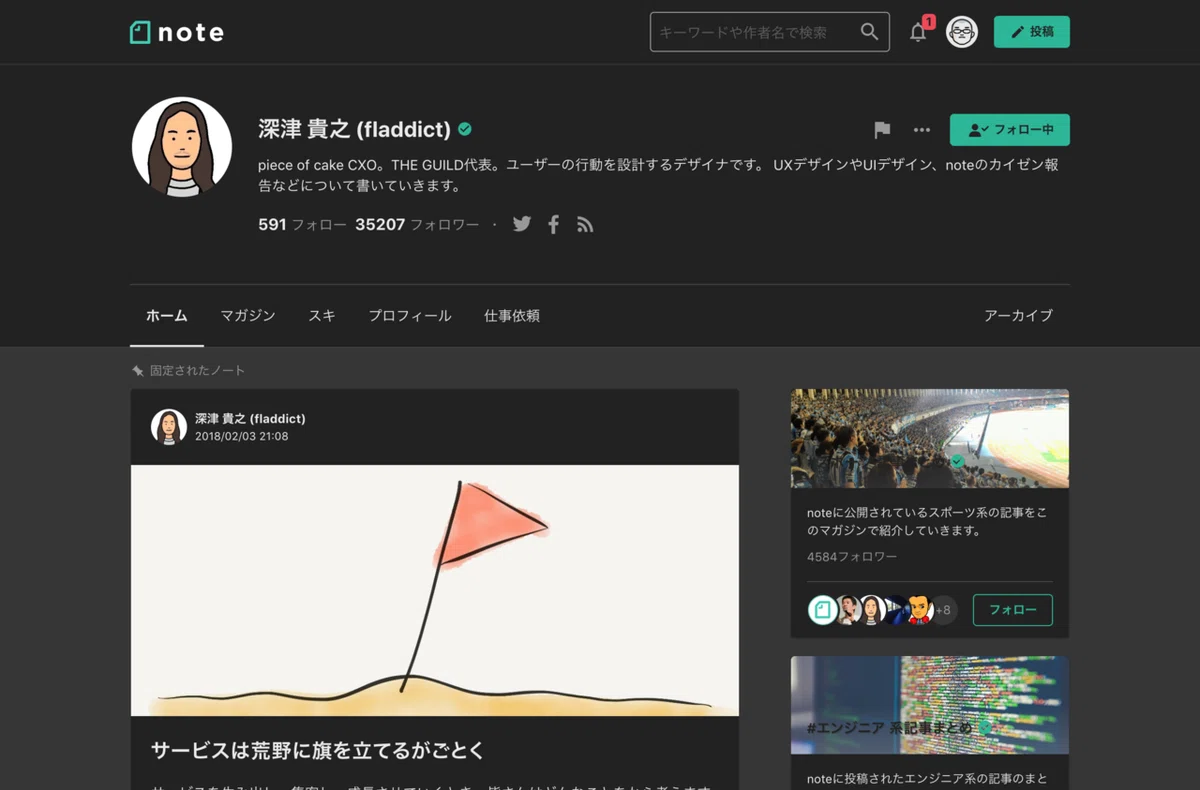Switch to the マガジン tab

click(x=248, y=316)
